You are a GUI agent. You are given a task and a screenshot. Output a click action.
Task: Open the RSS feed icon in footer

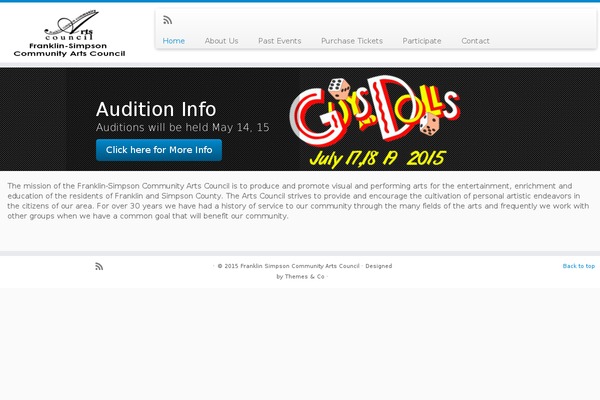pyautogui.click(x=99, y=266)
